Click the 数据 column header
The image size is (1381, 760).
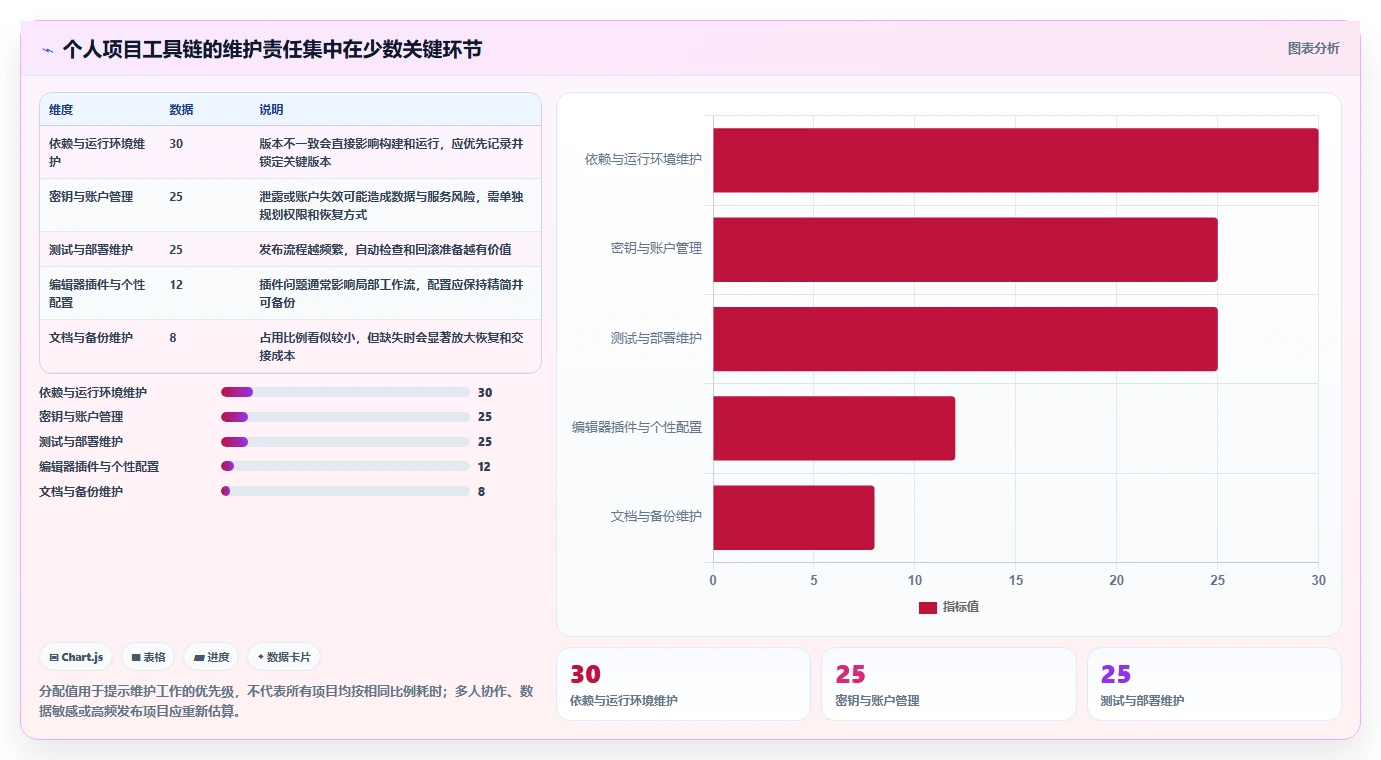point(181,110)
